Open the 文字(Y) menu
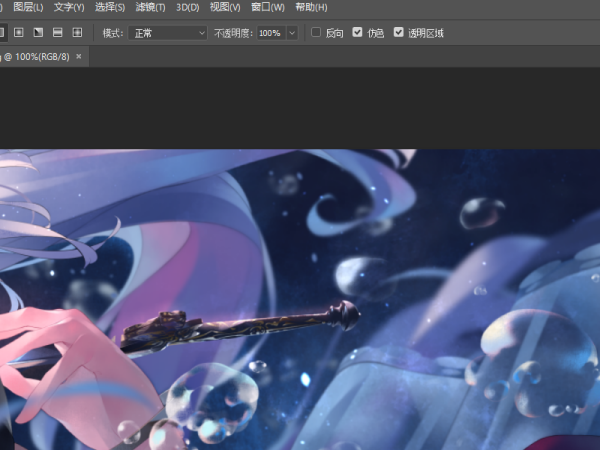 (x=69, y=7)
